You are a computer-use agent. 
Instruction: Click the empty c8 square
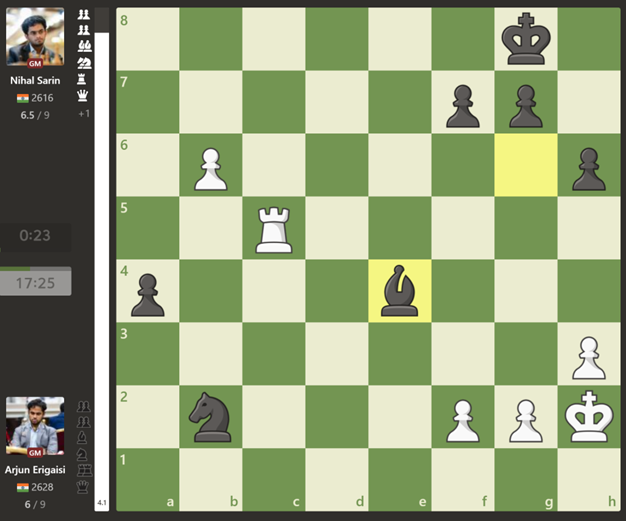pyautogui.click(x=274, y=39)
